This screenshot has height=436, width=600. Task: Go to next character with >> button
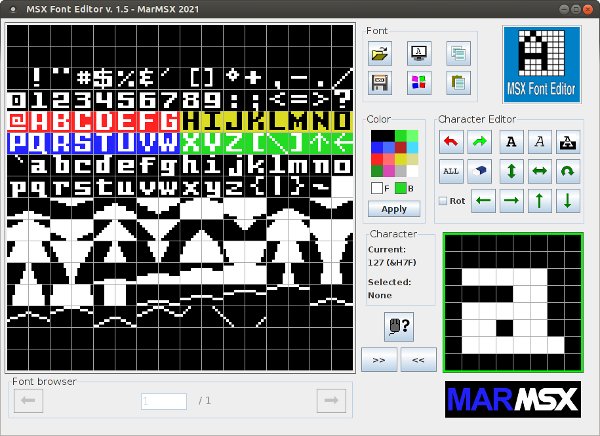(x=379, y=359)
